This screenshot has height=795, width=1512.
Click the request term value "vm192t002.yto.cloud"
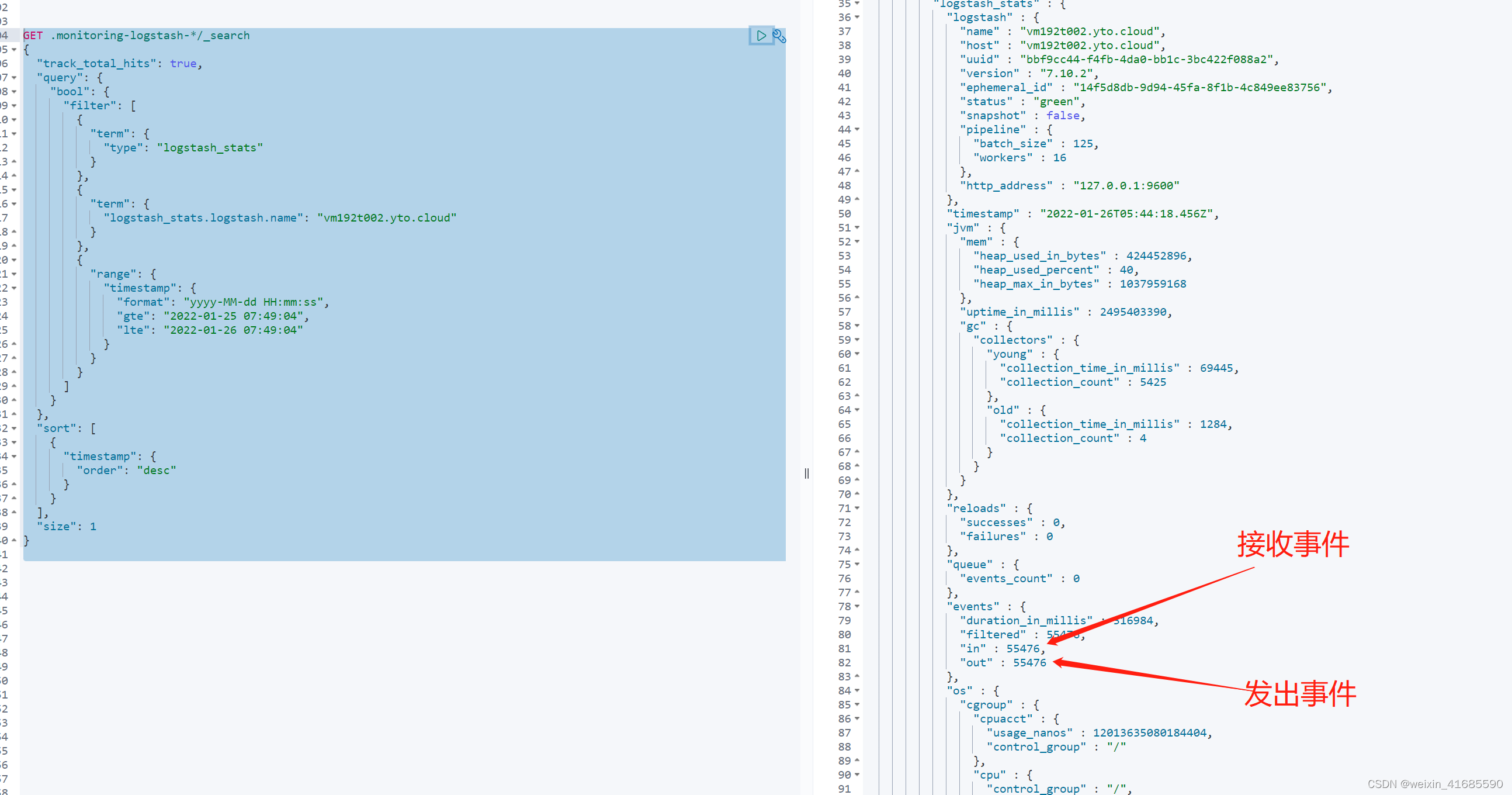pyautogui.click(x=387, y=218)
